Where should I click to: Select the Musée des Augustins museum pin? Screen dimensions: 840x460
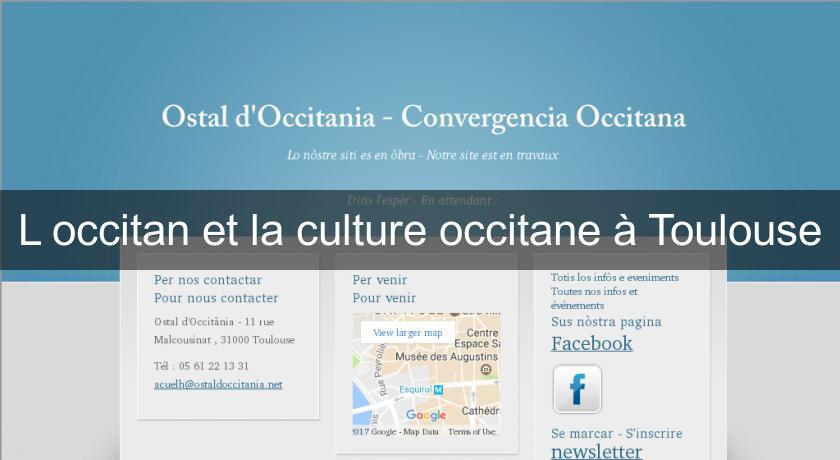(486, 369)
